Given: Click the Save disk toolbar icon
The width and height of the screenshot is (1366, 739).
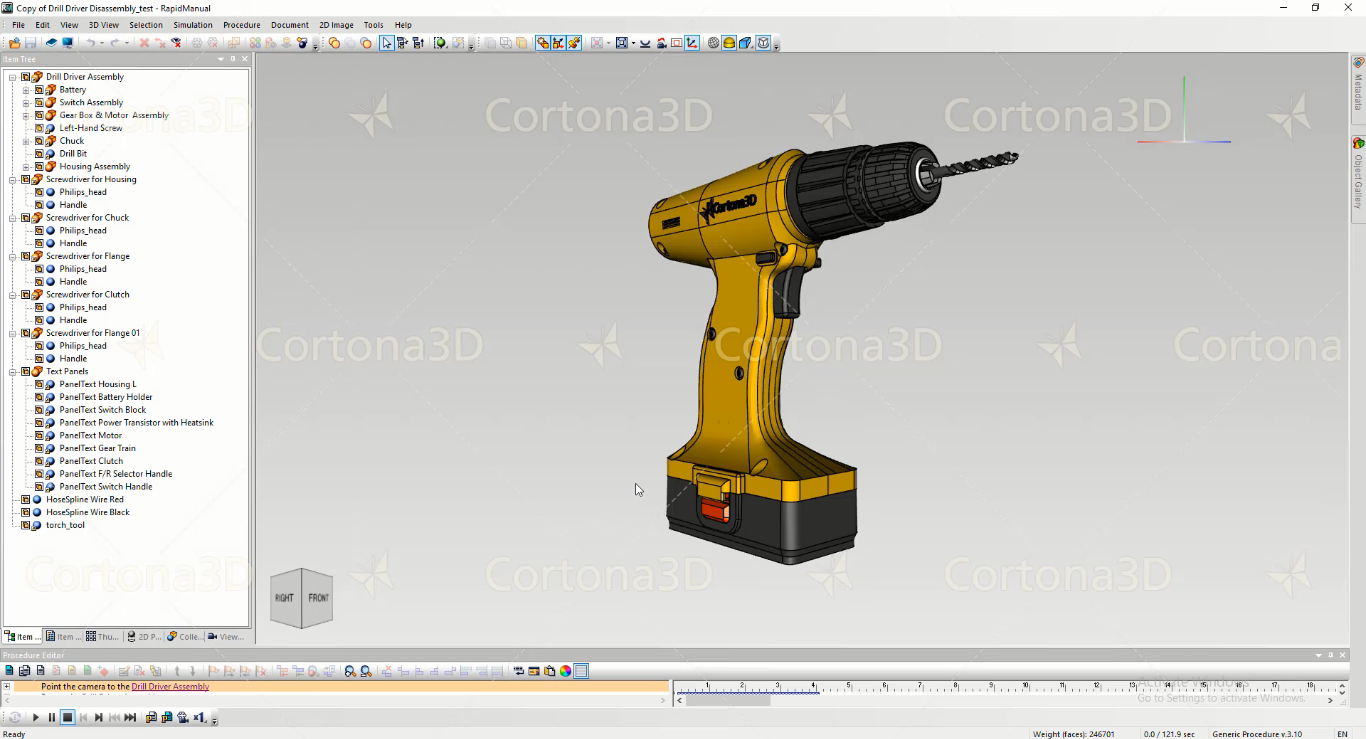Looking at the screenshot, I should [x=31, y=43].
